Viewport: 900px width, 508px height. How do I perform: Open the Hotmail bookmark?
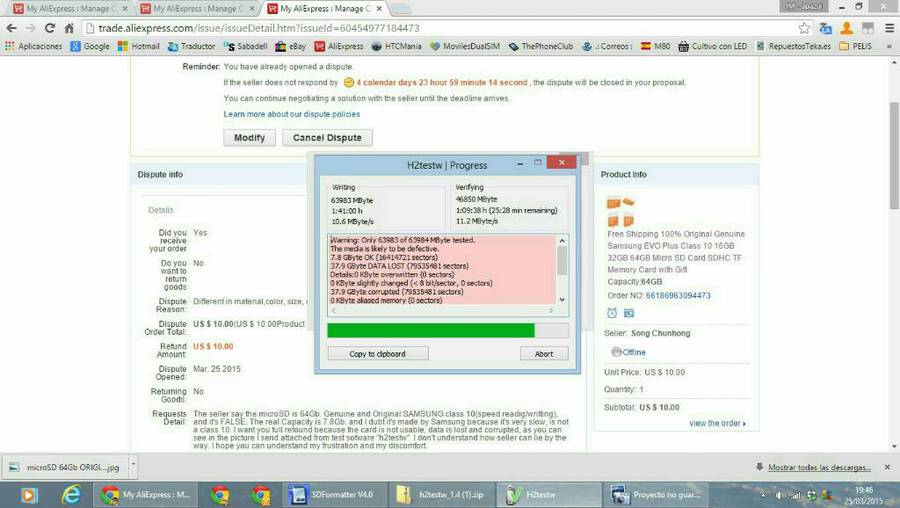[138, 46]
